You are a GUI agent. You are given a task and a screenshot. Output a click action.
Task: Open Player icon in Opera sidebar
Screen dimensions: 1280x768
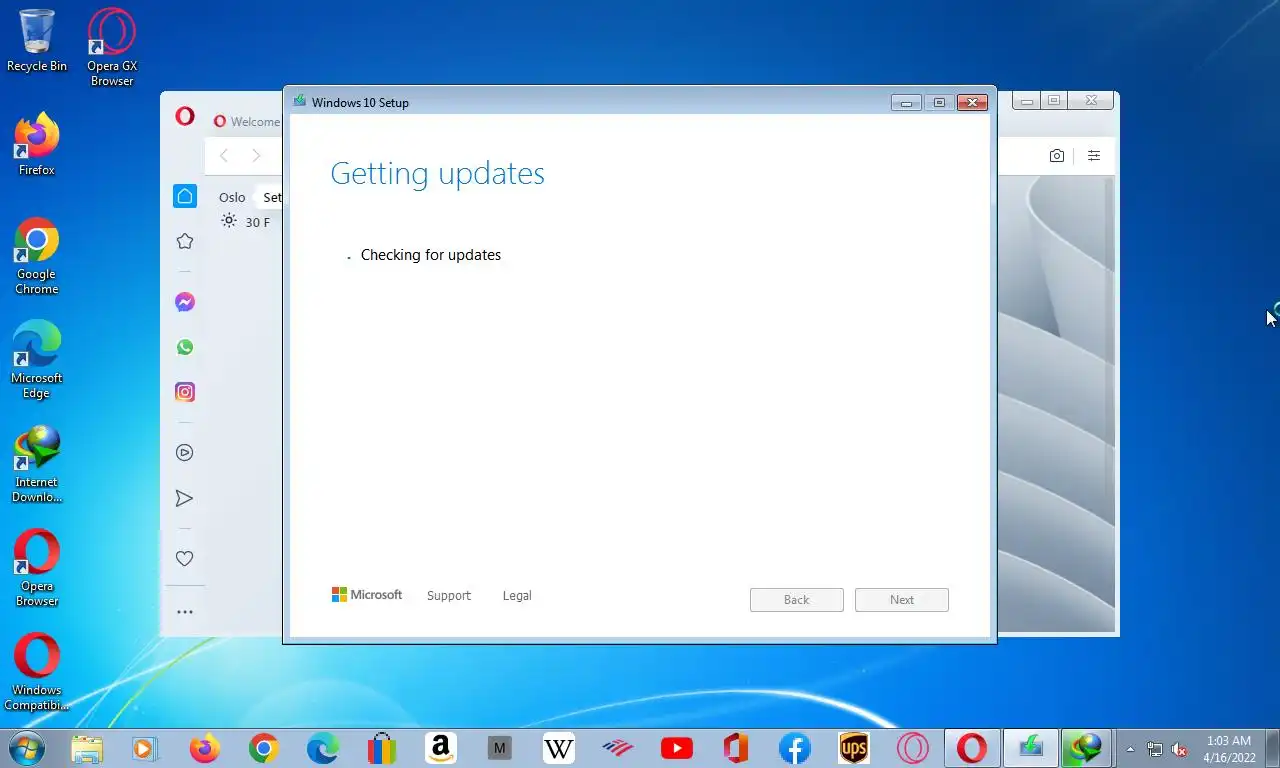click(x=185, y=453)
